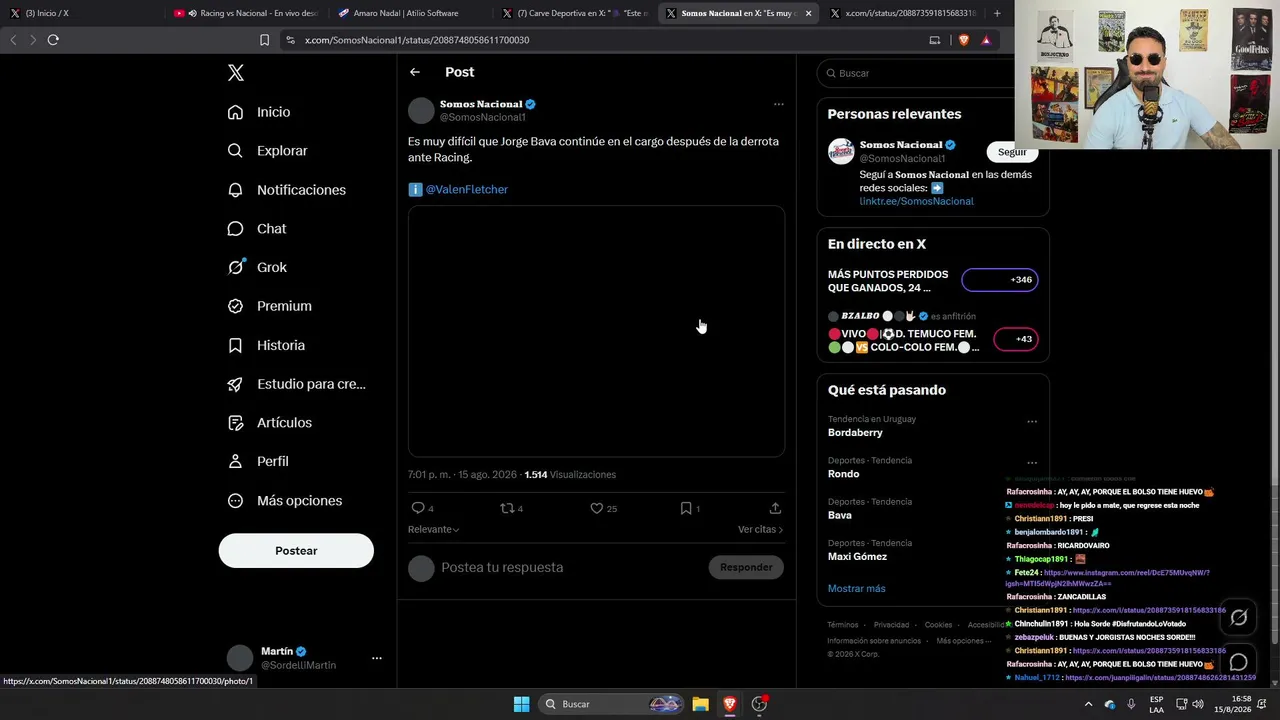This screenshot has width=1280, height=720.
Task: Open the floating messages bubble button
Action: pos(1239,662)
